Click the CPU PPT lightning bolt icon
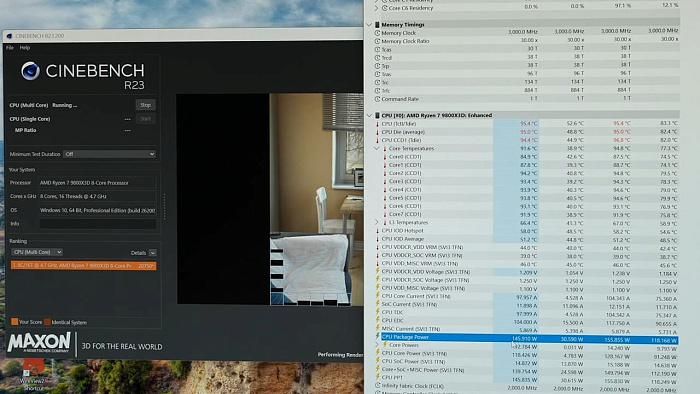 tap(377, 377)
